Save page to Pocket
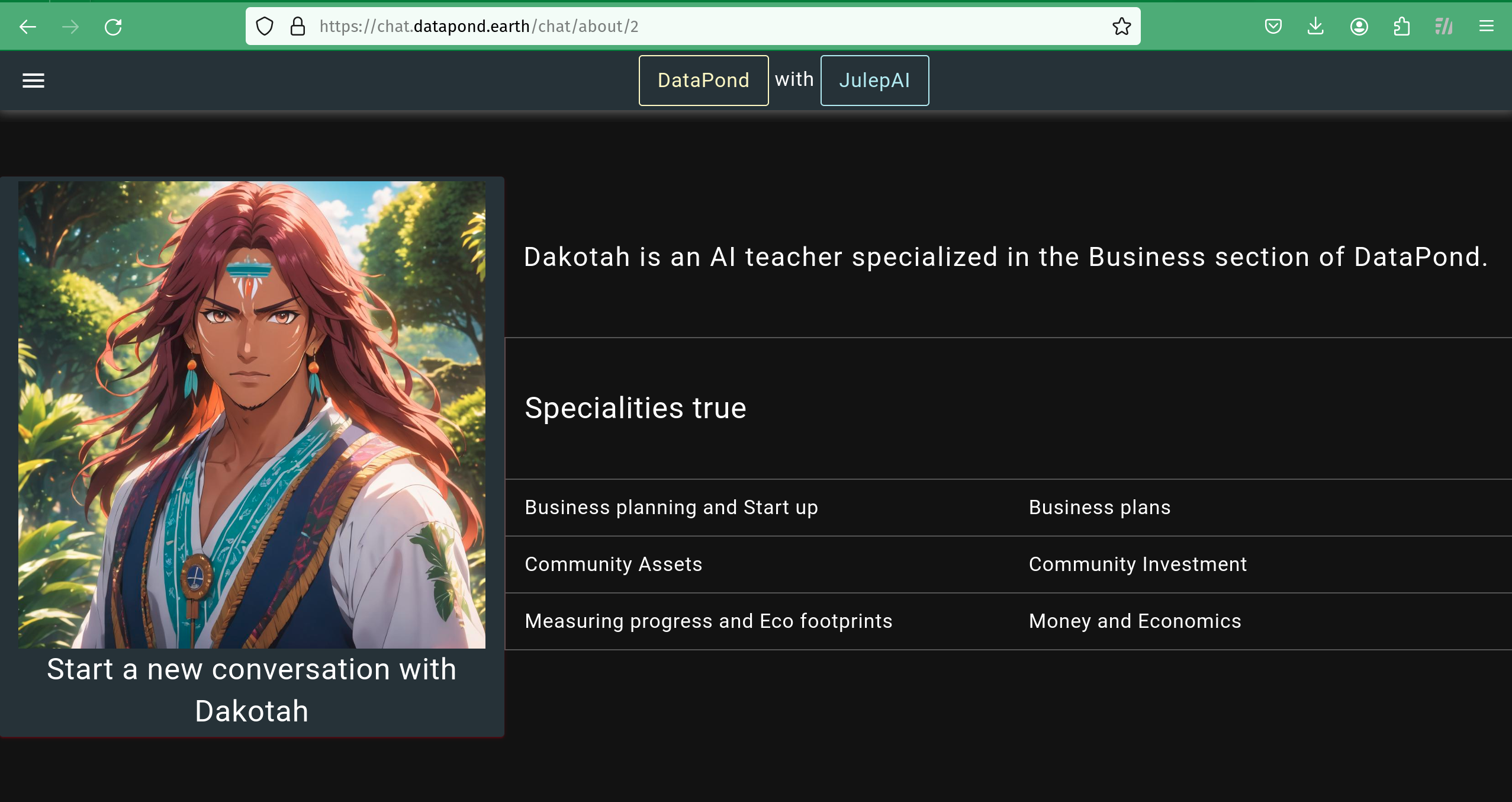The image size is (1512, 802). 1273,27
